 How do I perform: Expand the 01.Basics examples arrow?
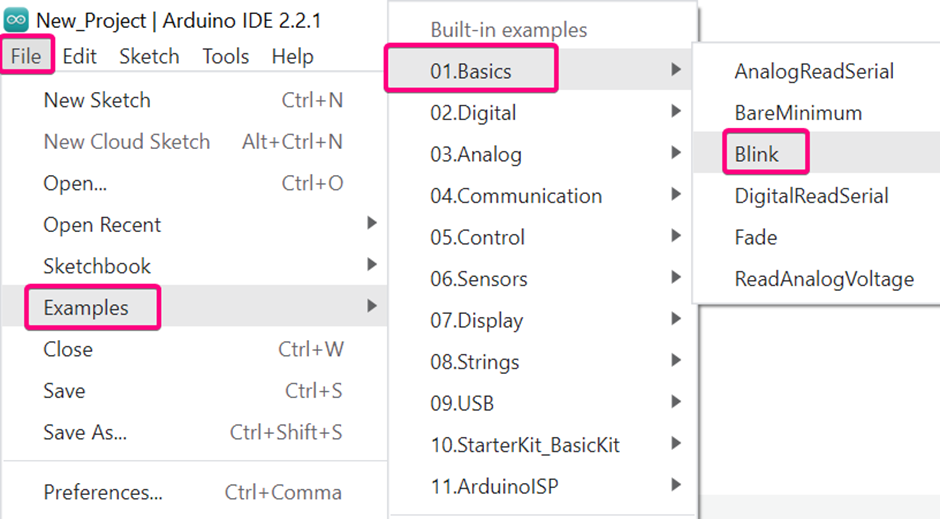(x=677, y=70)
